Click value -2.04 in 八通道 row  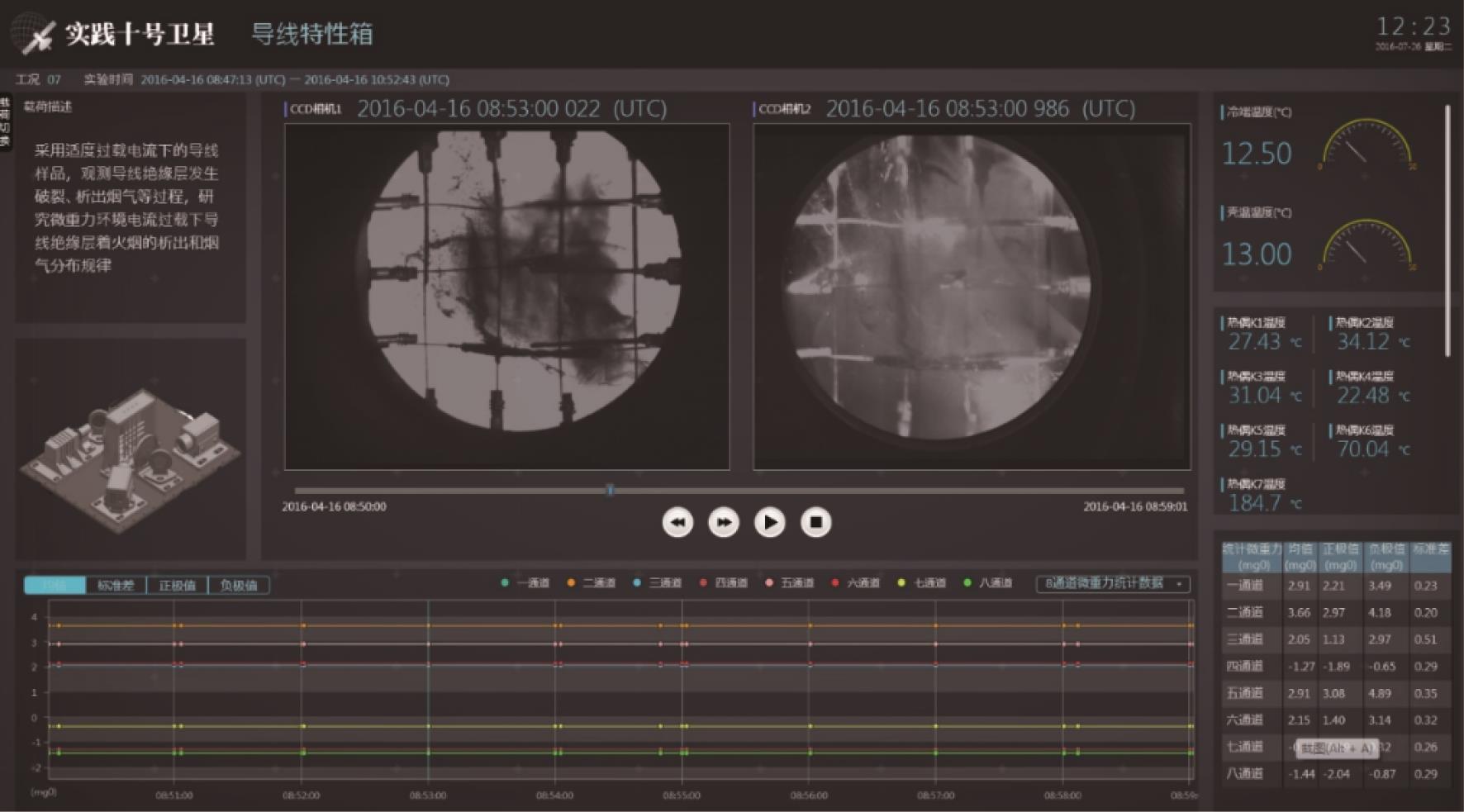1335,774
